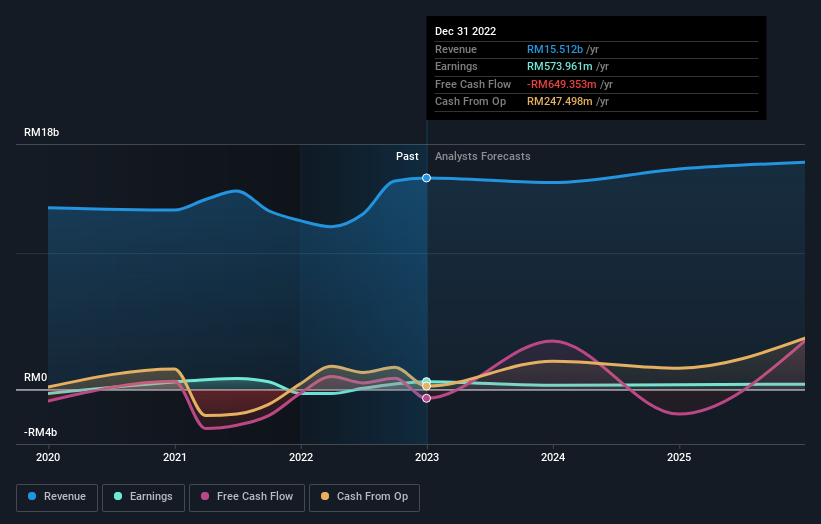The image size is (821, 524).
Task: Click the Earnings label in tooltip
Action: pyautogui.click(x=456, y=66)
